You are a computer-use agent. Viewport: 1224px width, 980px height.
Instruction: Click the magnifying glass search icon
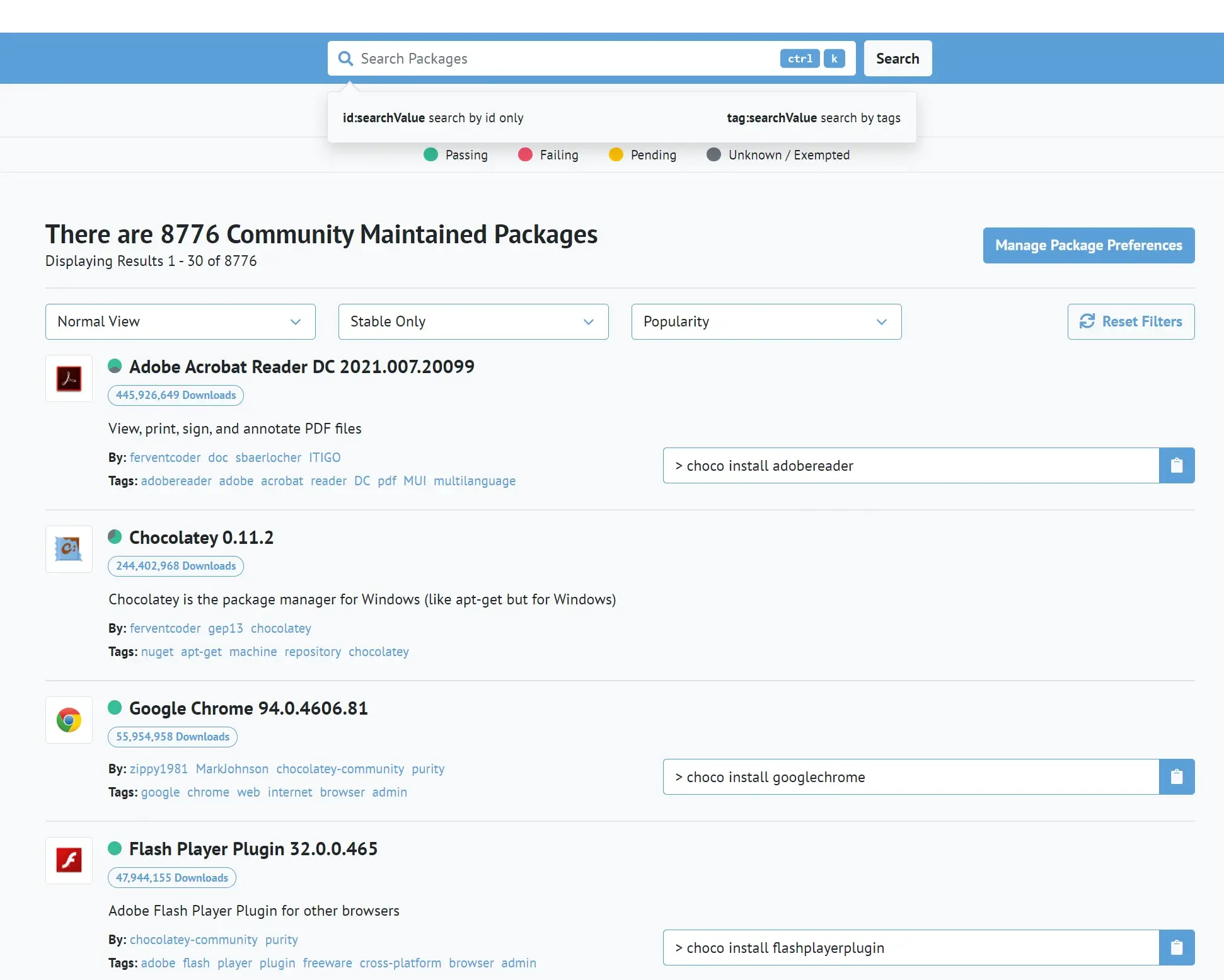(x=345, y=59)
